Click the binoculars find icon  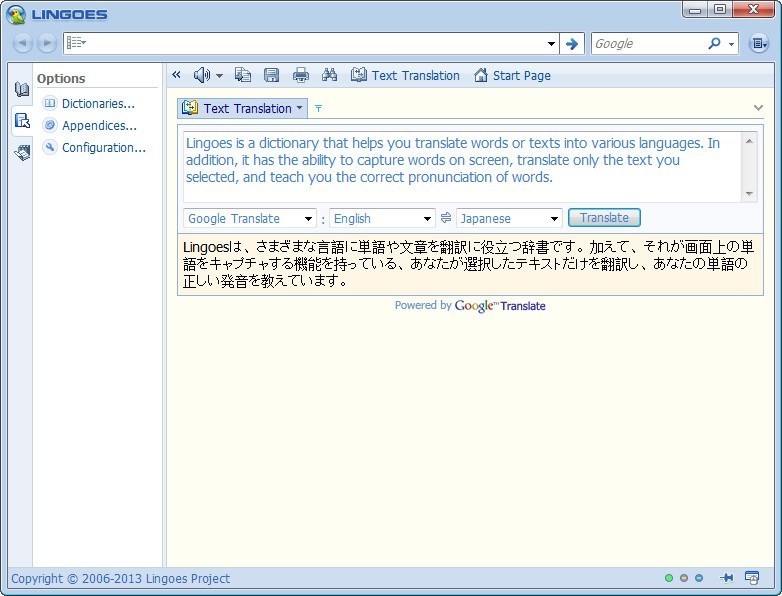[329, 75]
